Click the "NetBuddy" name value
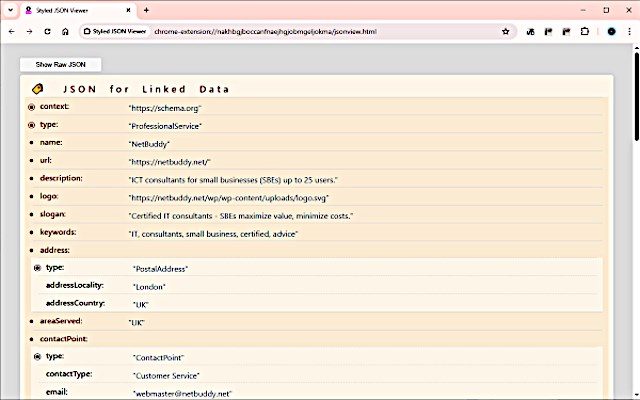This screenshot has width=640, height=400. coord(149,144)
